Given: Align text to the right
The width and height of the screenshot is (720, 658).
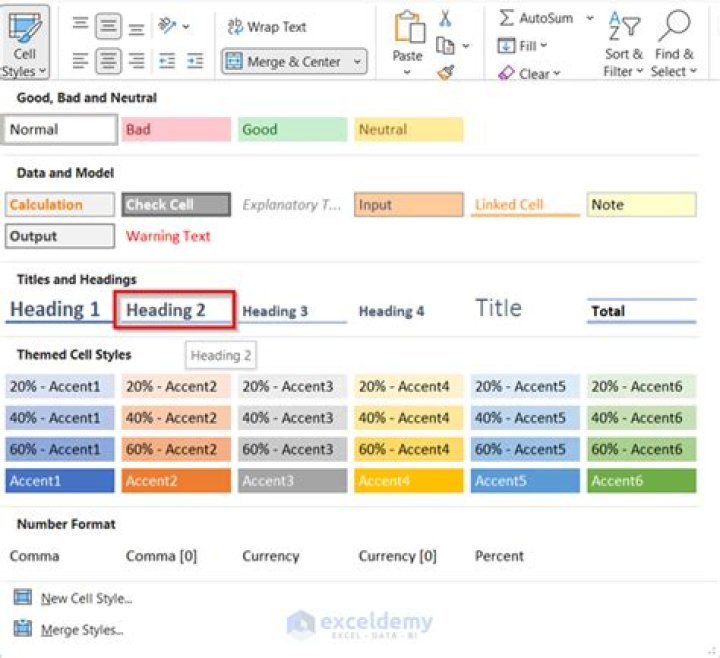Looking at the screenshot, I should [136, 61].
